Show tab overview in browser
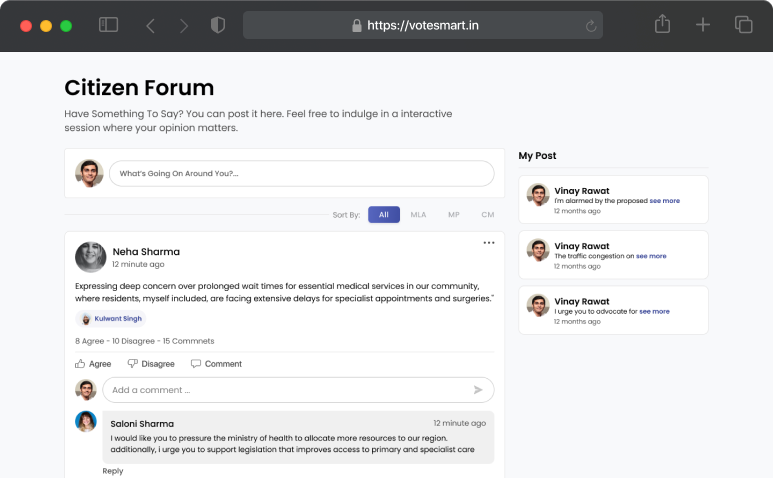This screenshot has height=478, width=774. tap(743, 25)
